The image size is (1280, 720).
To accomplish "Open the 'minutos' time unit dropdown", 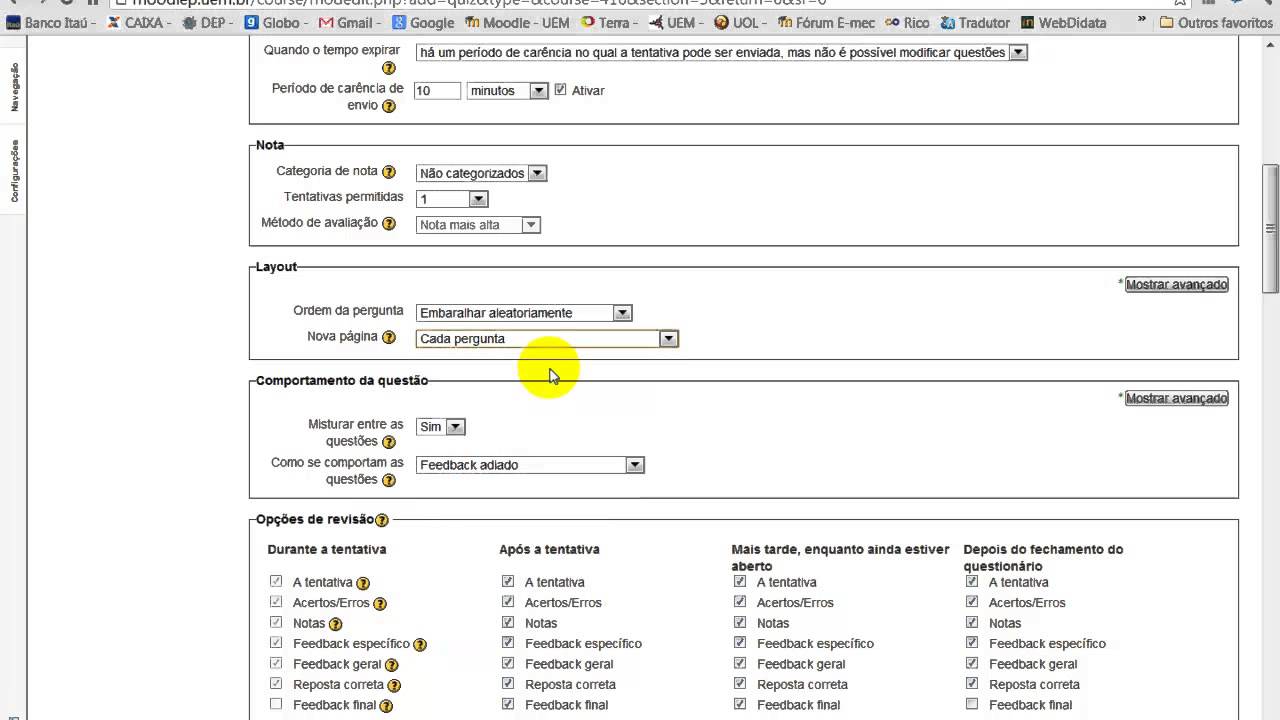I will point(508,90).
